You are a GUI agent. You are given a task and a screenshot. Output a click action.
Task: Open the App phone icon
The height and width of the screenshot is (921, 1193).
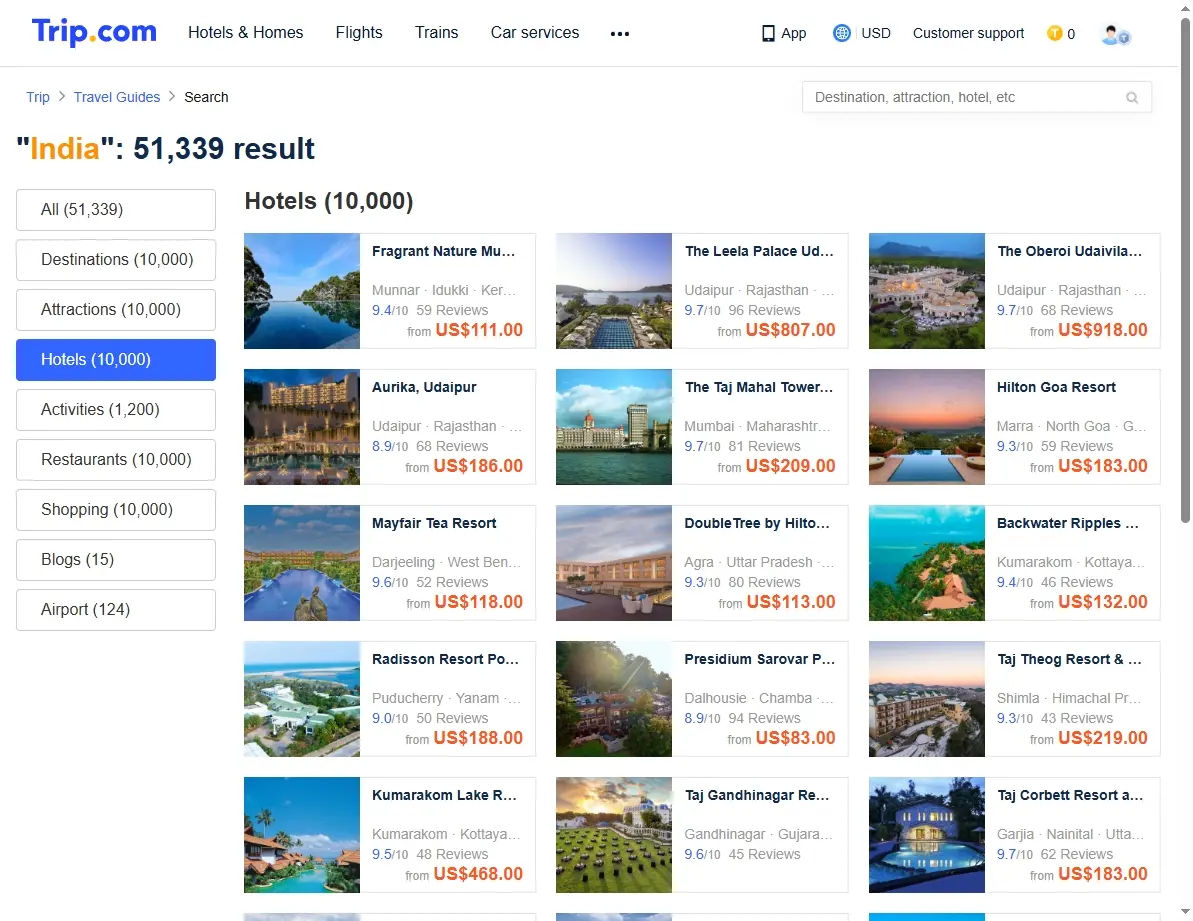(768, 33)
